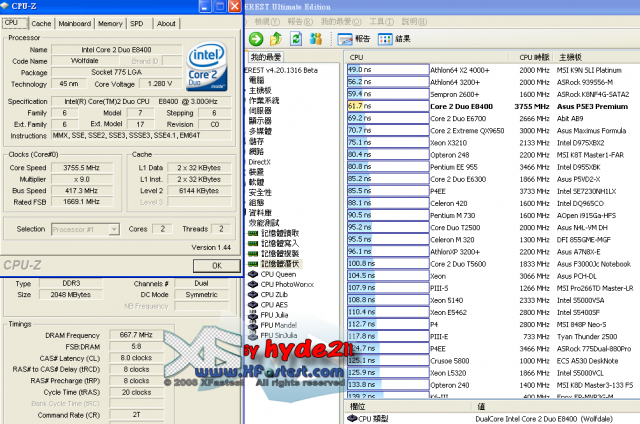Switch to the Mainboard tab in CPU-Z

point(75,24)
